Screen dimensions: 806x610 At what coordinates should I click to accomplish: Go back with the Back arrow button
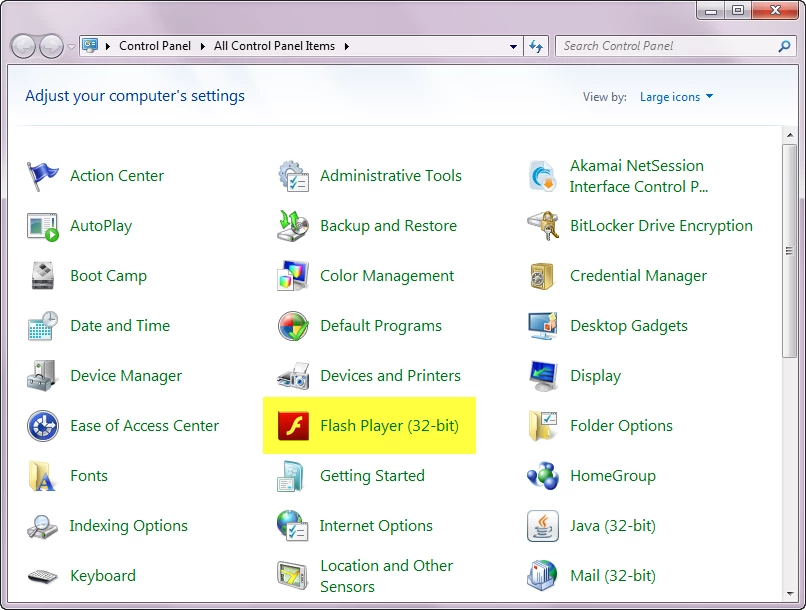pos(23,46)
